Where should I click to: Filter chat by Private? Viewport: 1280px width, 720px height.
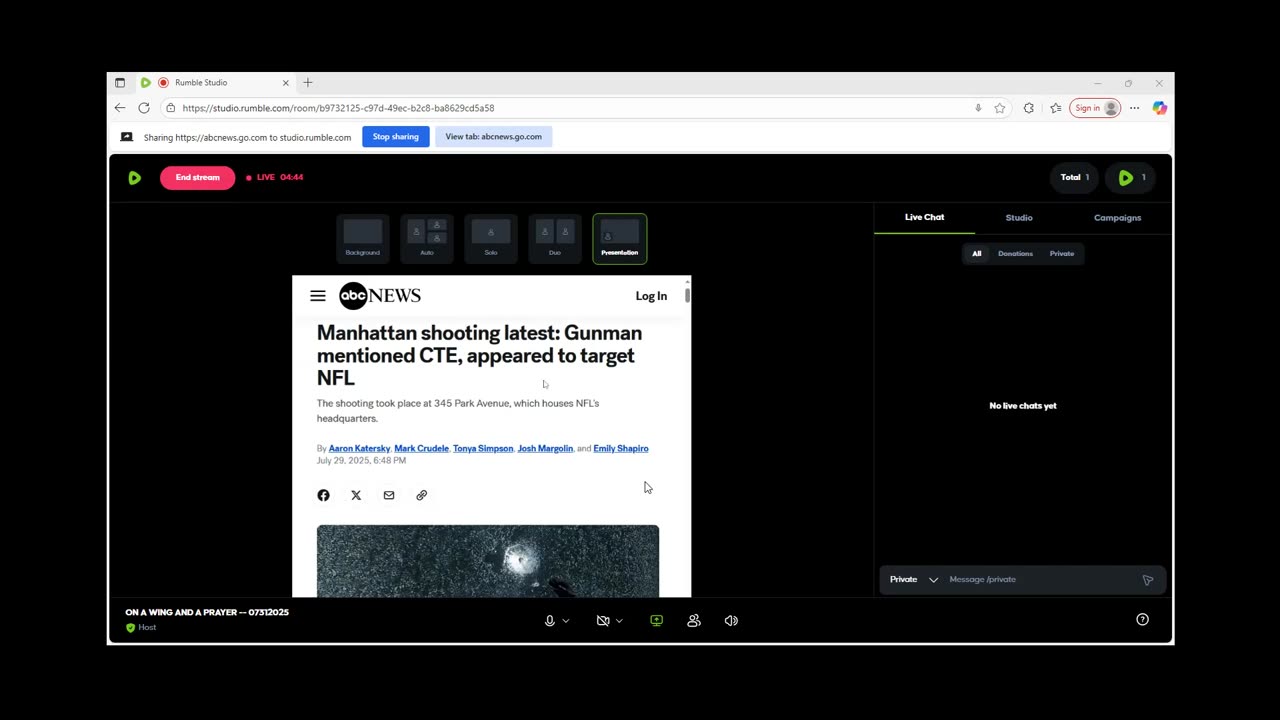tap(1062, 254)
